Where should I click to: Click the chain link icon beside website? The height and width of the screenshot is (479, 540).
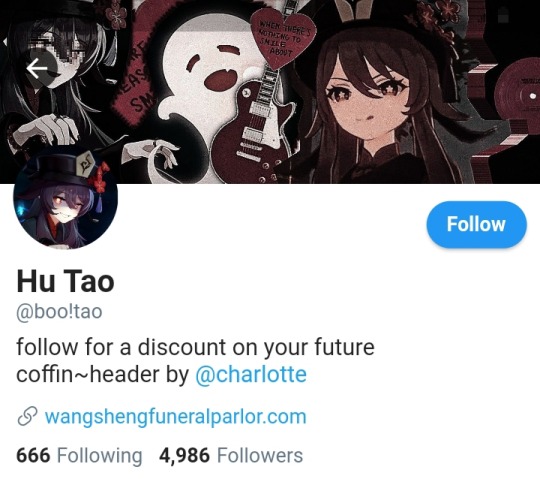pyautogui.click(x=27, y=416)
